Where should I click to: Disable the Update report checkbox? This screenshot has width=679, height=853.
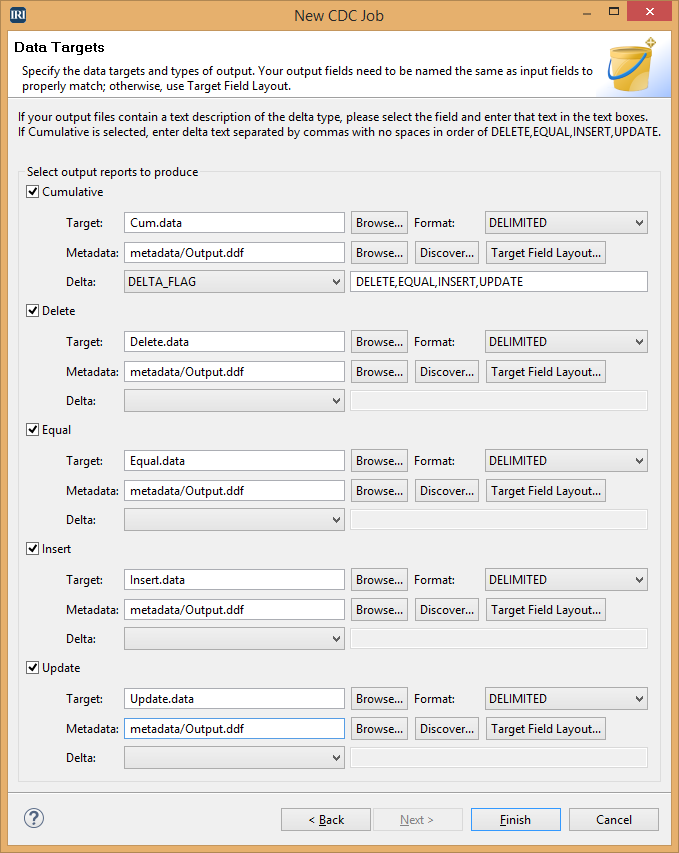tap(33, 667)
